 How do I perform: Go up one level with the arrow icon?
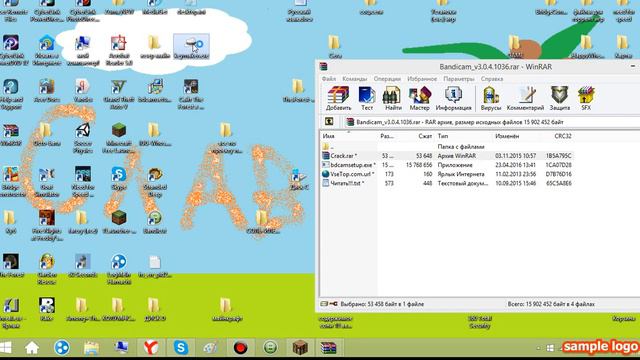(329, 122)
